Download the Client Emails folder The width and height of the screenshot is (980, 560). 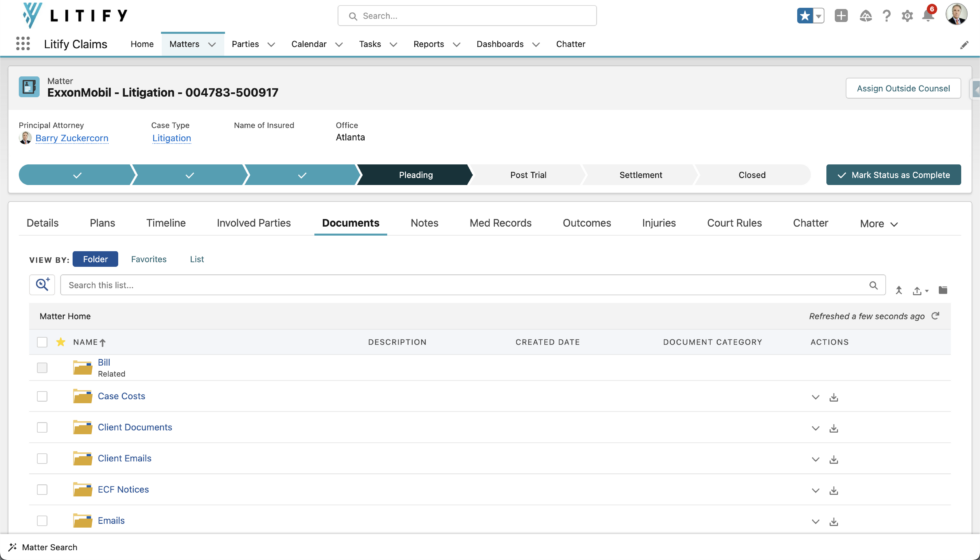tap(834, 460)
